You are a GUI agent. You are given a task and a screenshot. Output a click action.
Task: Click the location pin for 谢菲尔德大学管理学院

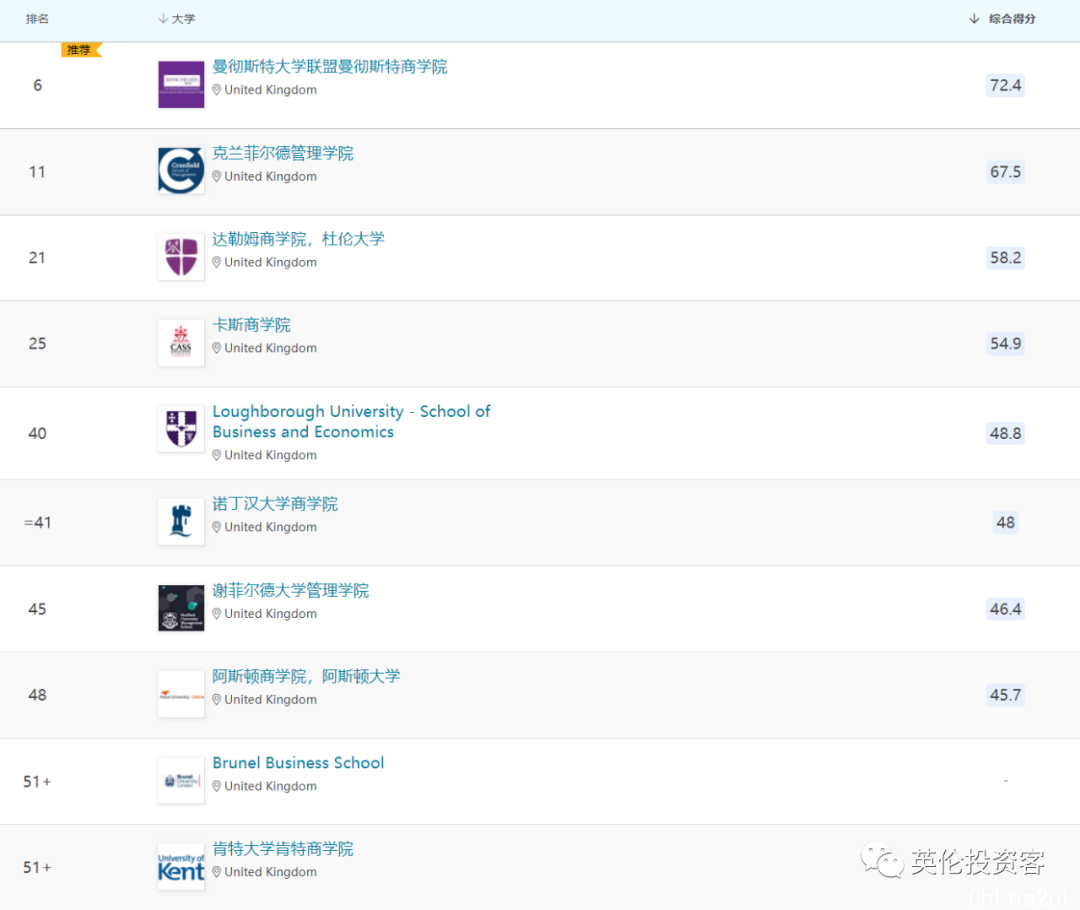pos(216,614)
